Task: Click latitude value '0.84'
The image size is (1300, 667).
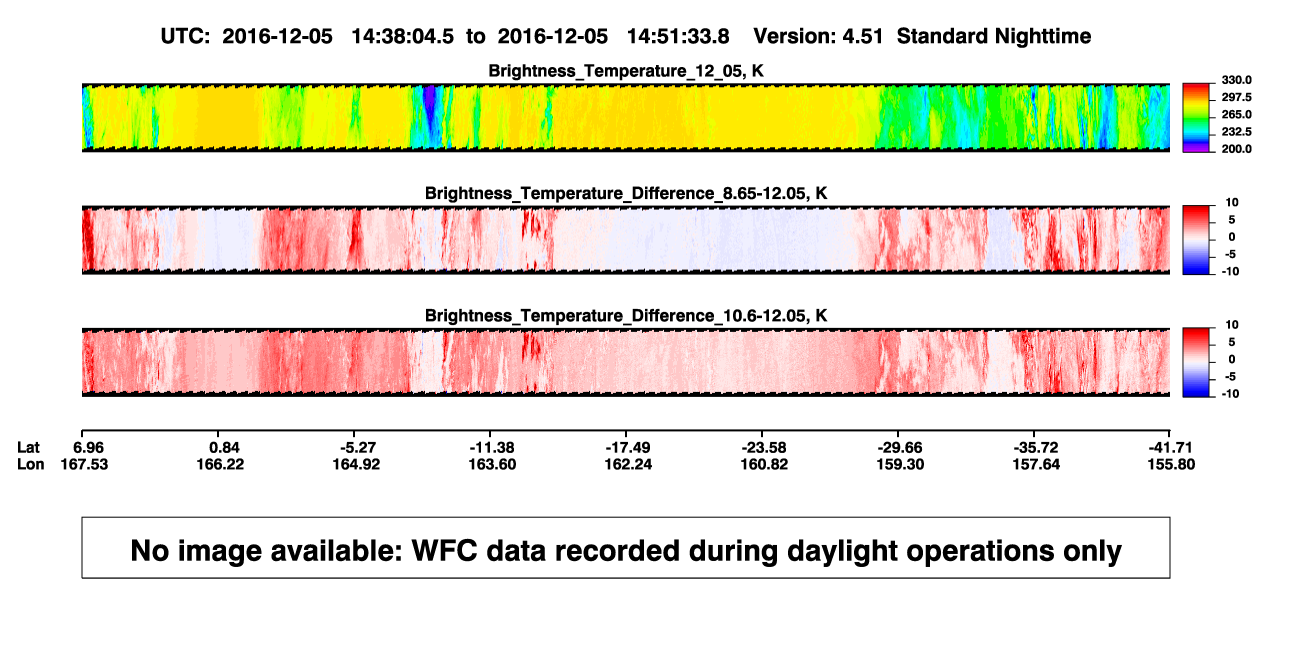Action: 226,447
